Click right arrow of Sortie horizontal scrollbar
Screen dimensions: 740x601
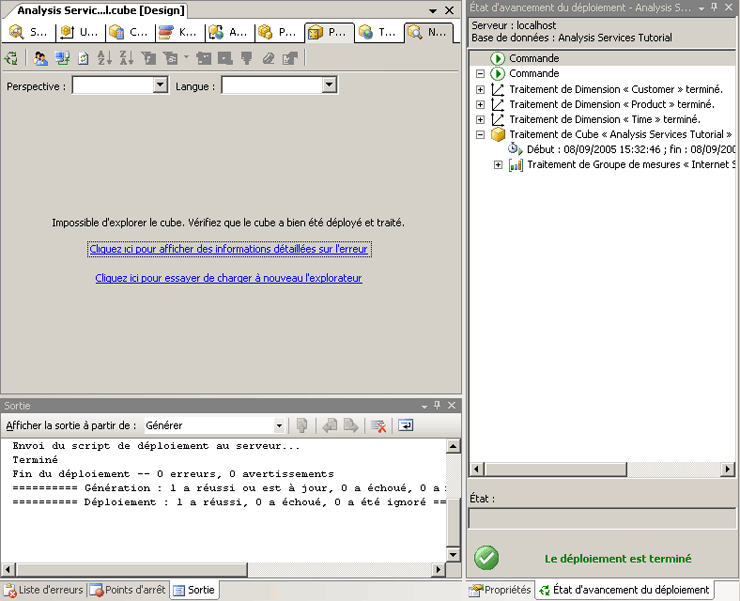pyautogui.click(x=438, y=569)
